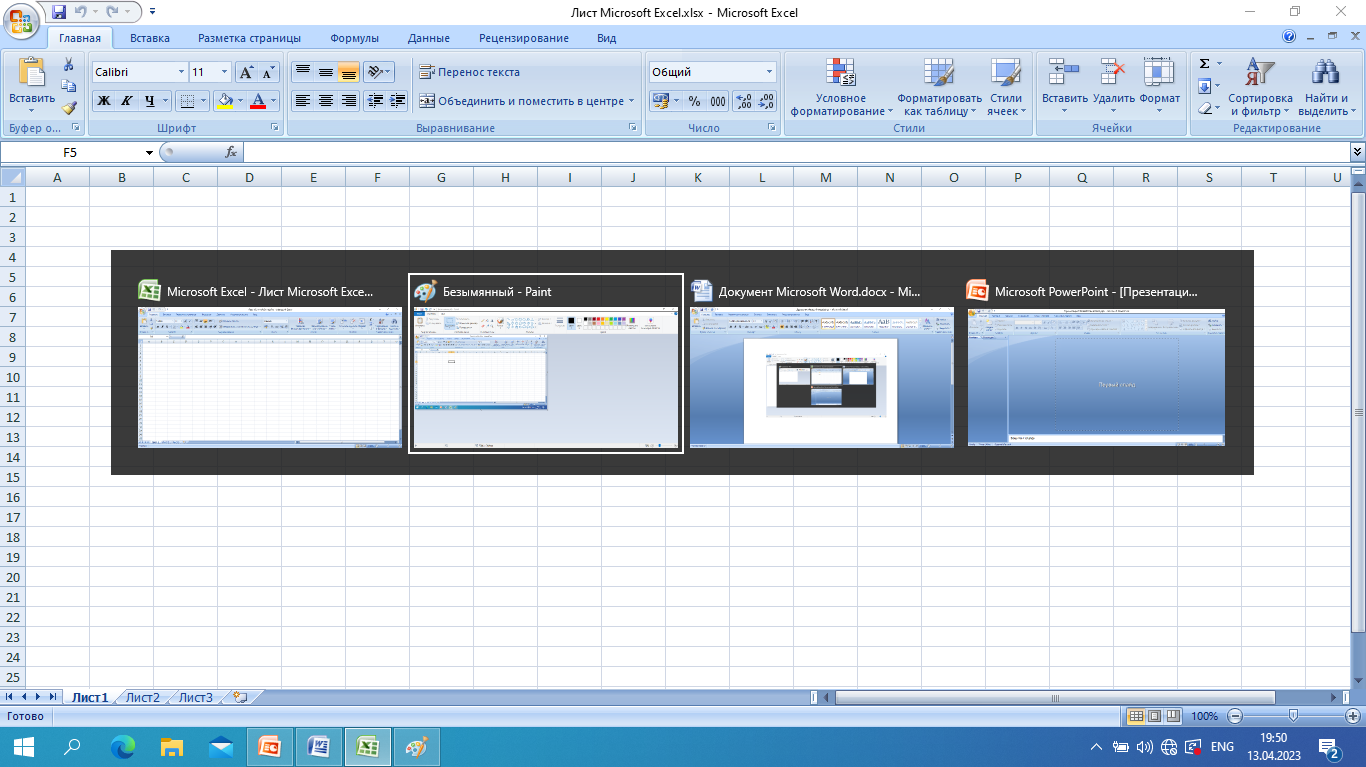Image resolution: width=1366 pixels, height=767 pixels.
Task: Click the Cut scissors icon
Action: click(69, 66)
